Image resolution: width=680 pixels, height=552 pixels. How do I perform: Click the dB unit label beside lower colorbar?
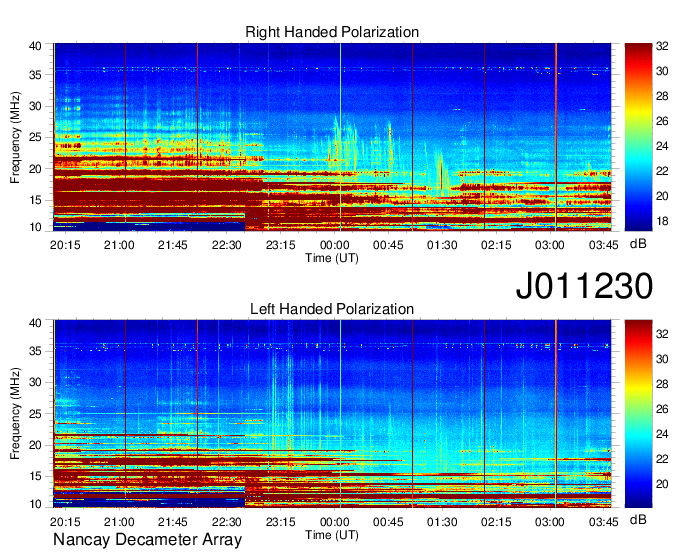click(x=638, y=519)
